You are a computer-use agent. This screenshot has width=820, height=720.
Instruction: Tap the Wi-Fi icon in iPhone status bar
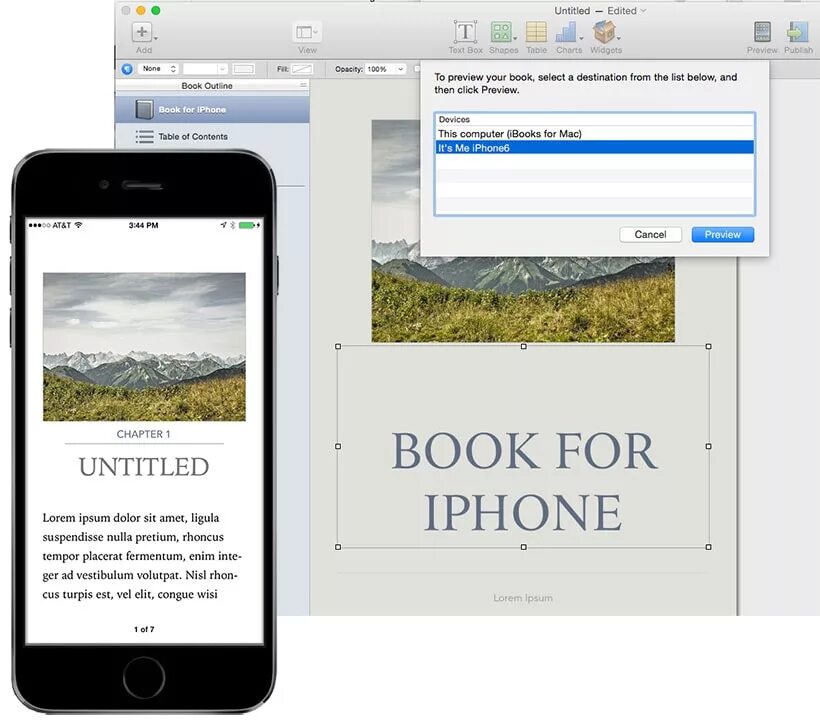point(78,225)
